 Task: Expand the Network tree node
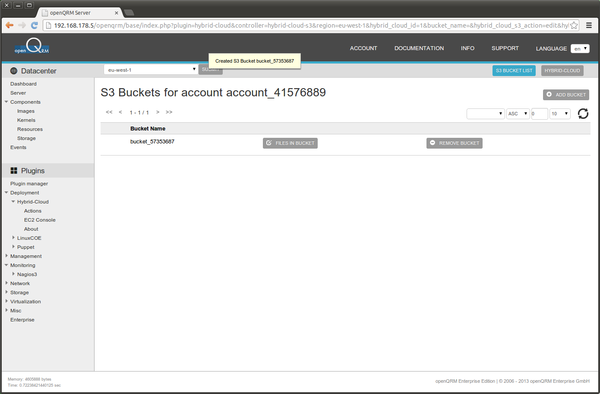6,283
